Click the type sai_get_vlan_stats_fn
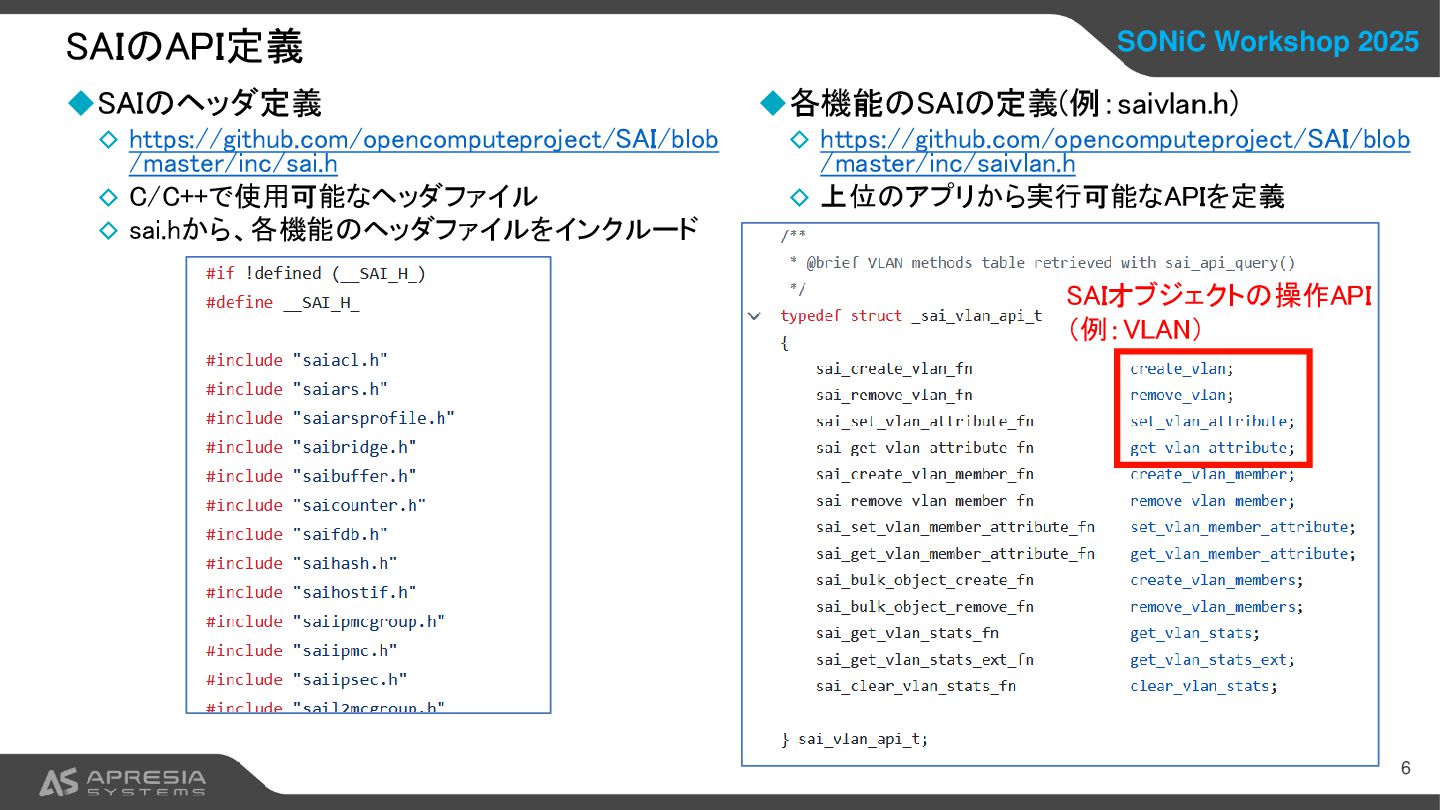Viewport: 1440px width, 810px height. click(x=907, y=633)
